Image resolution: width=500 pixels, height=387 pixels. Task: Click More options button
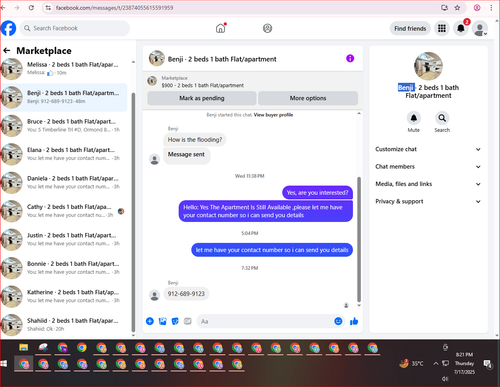308,98
